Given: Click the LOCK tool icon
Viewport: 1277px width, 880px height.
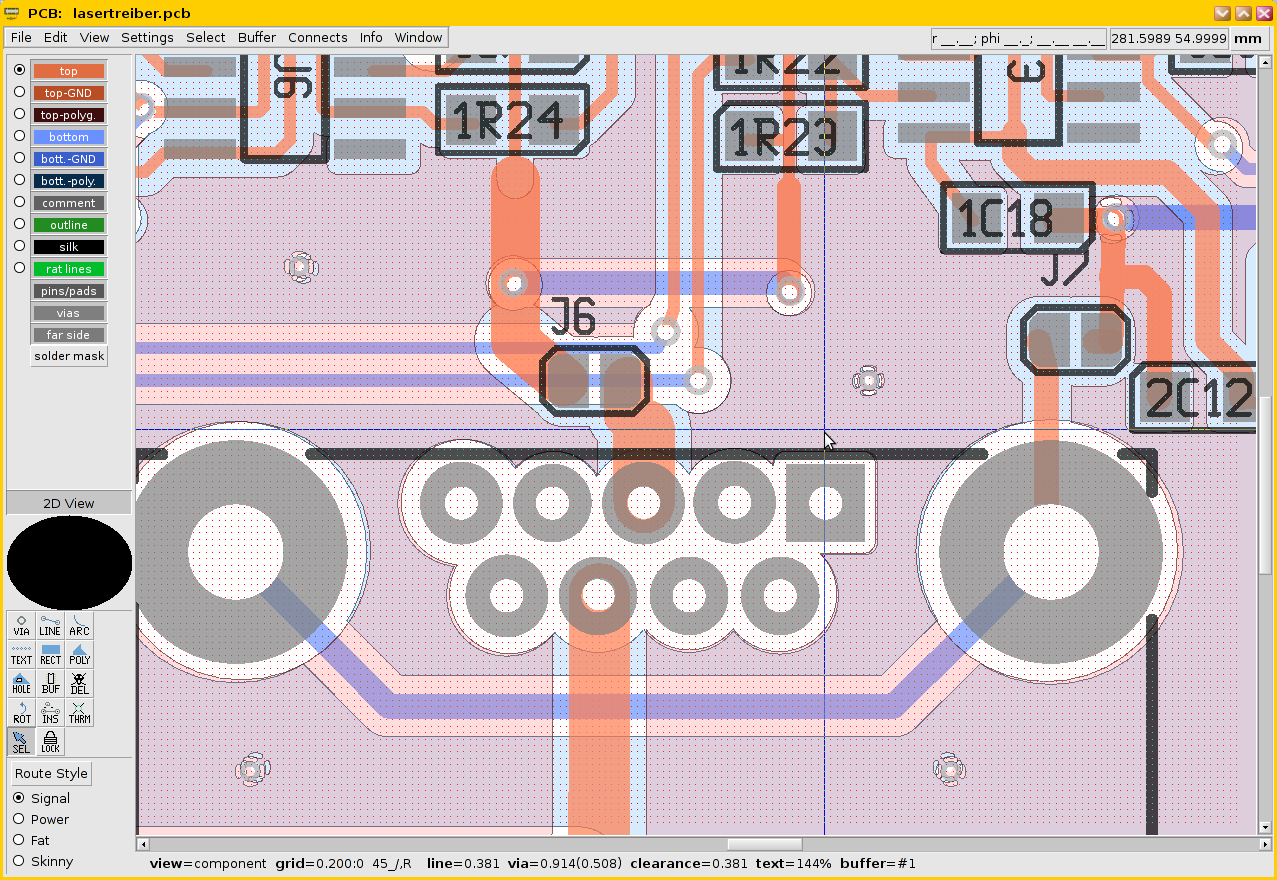Looking at the screenshot, I should point(50,742).
